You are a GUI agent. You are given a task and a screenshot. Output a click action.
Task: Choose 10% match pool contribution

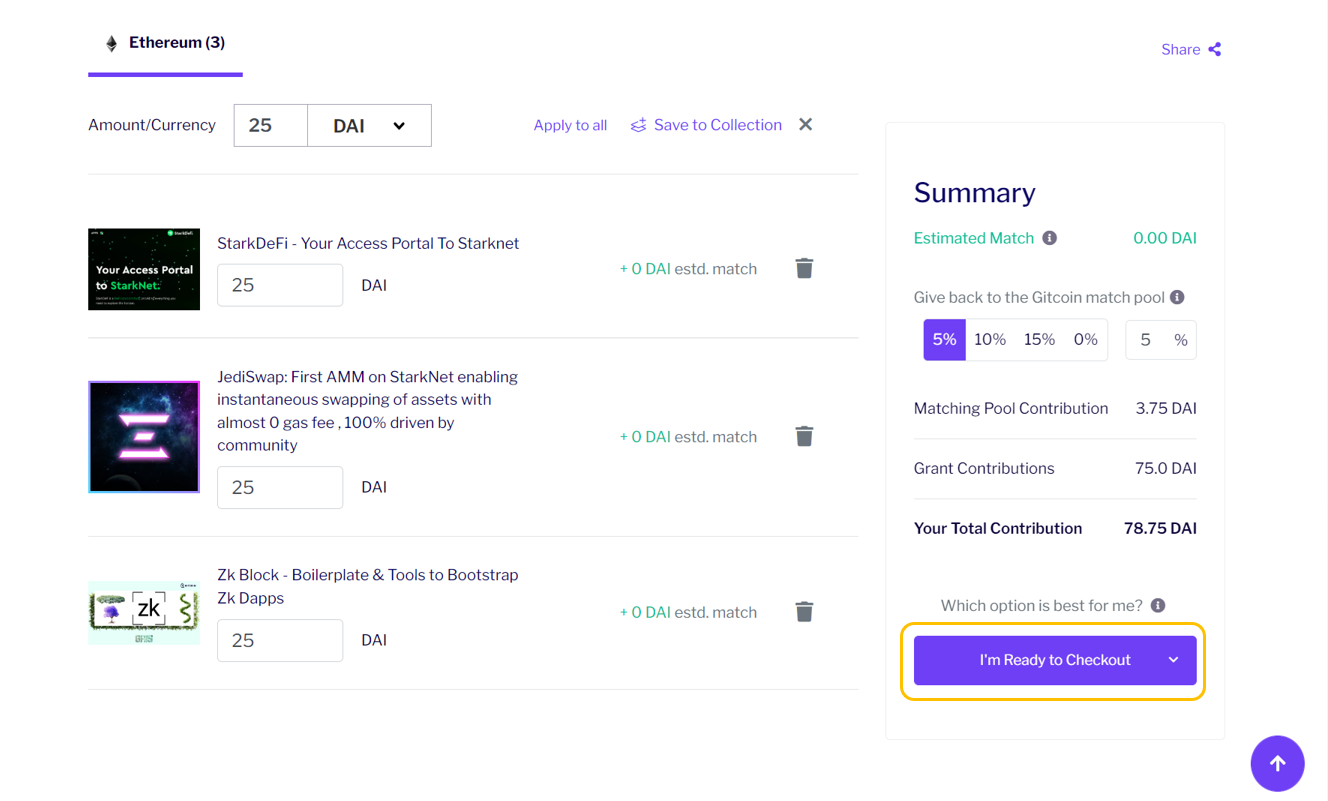989,340
